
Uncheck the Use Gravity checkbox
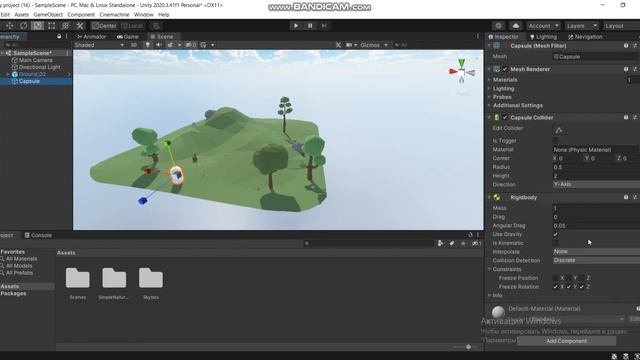556,234
